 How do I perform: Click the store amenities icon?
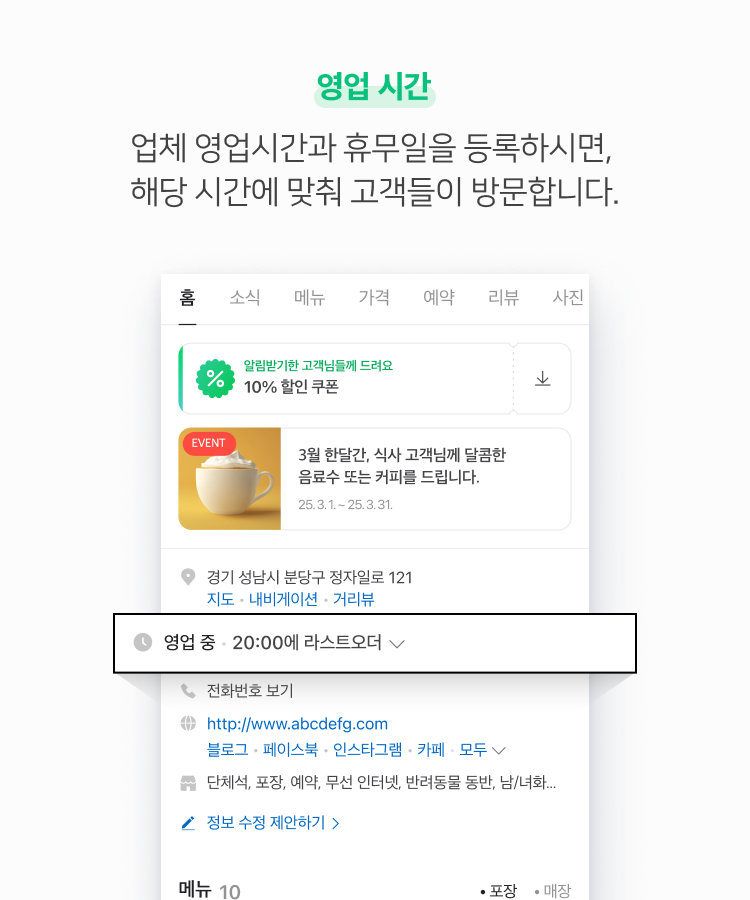[188, 783]
